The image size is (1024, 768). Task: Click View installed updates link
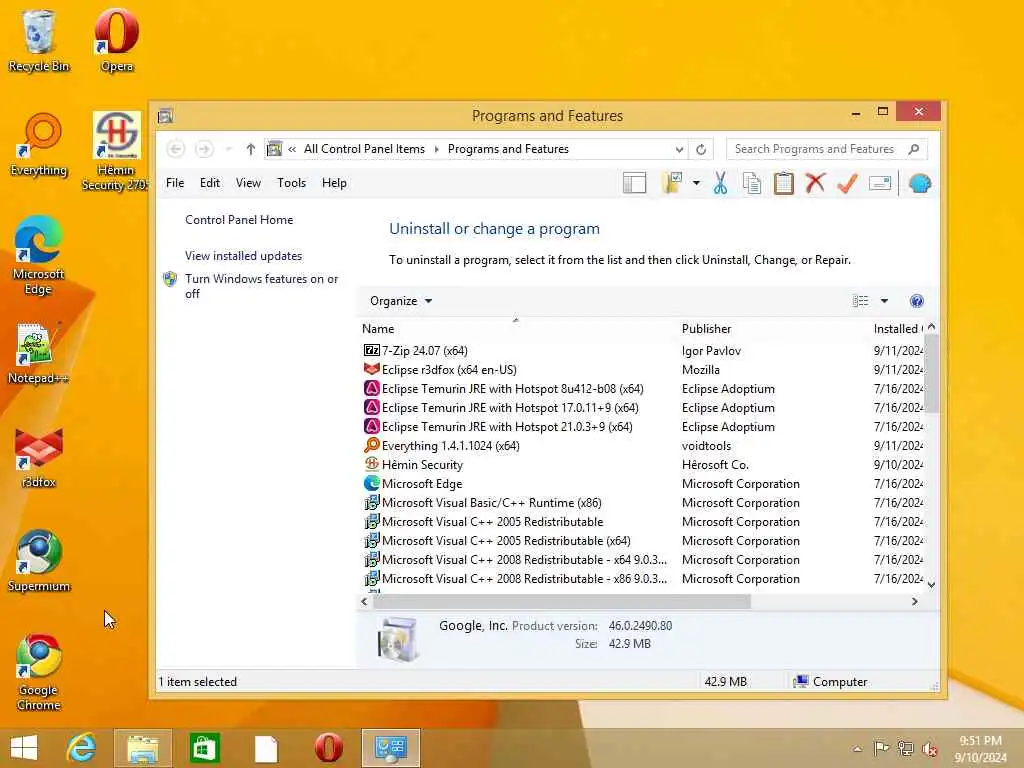pos(244,256)
